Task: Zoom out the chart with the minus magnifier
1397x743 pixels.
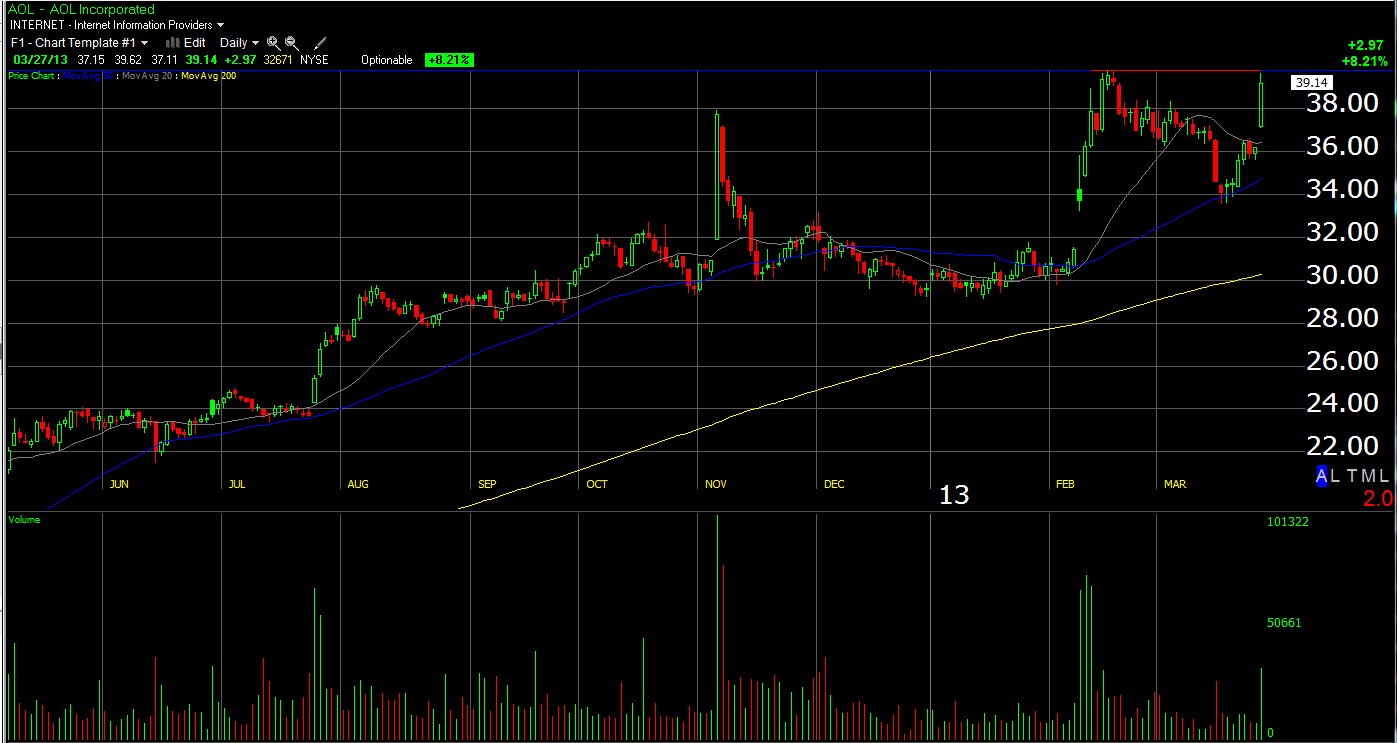Action: [x=291, y=43]
